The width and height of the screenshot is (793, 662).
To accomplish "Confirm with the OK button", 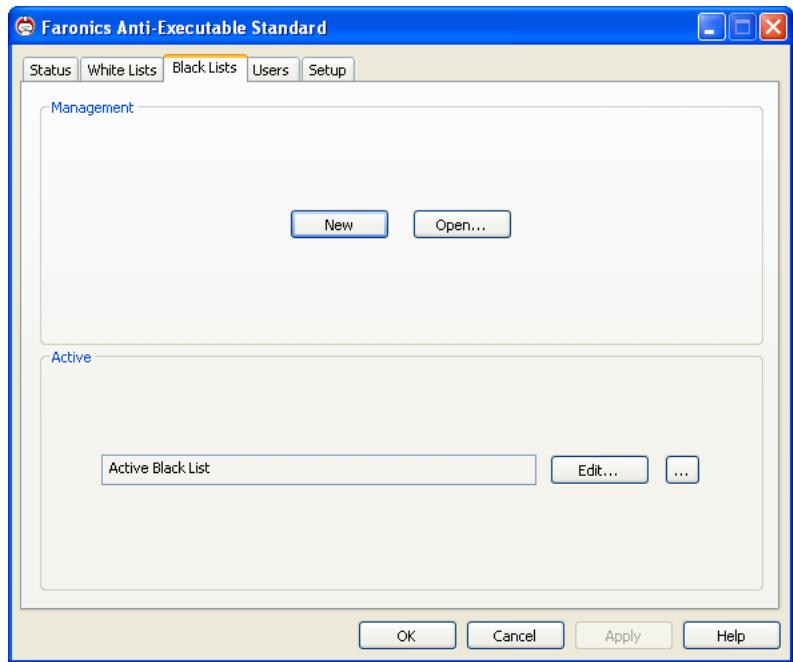I will click(407, 636).
